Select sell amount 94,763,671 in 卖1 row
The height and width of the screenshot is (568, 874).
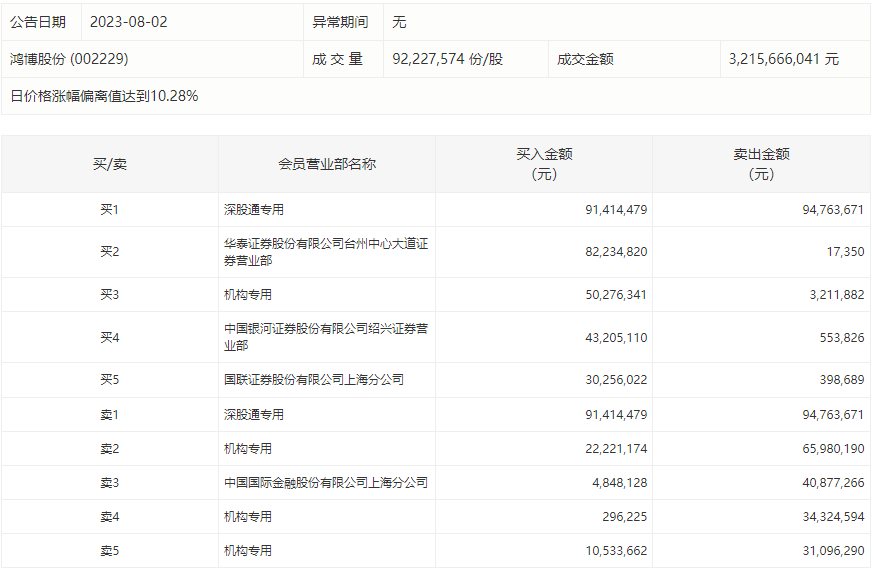tap(833, 415)
